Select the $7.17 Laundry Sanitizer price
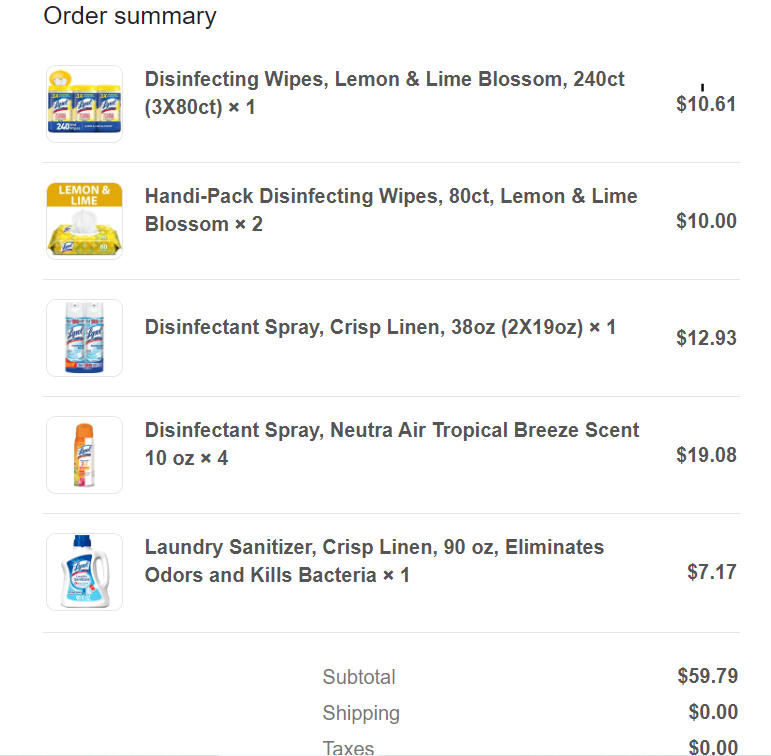 pos(712,572)
